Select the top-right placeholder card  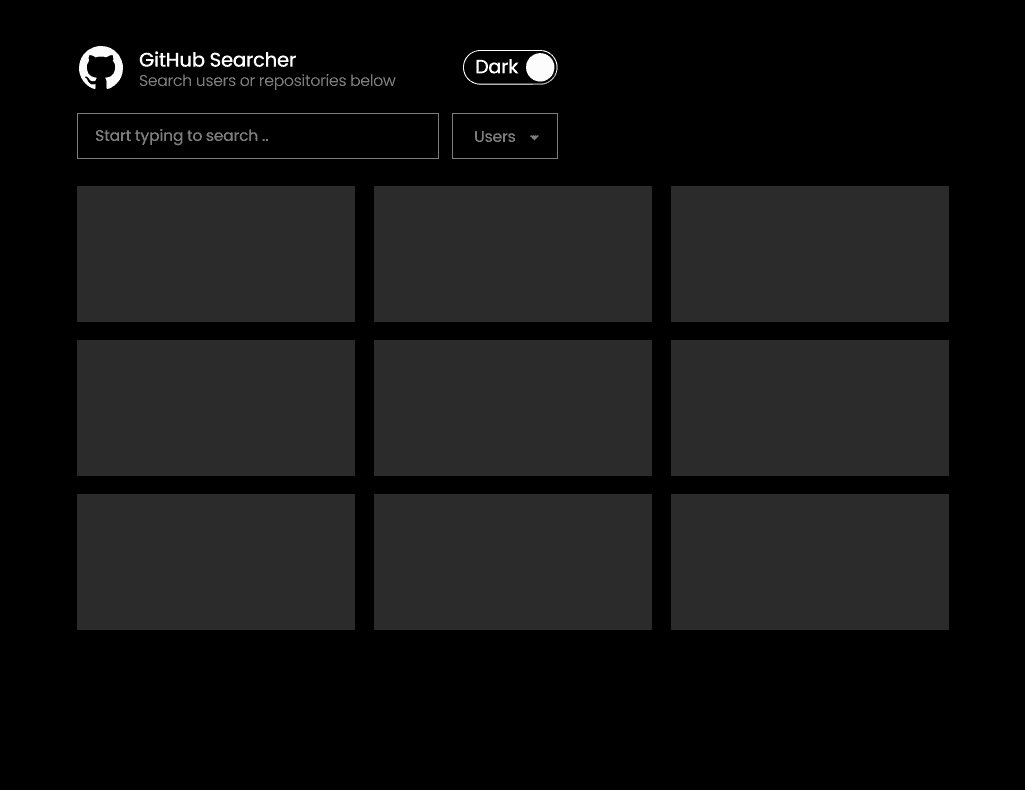[810, 254]
